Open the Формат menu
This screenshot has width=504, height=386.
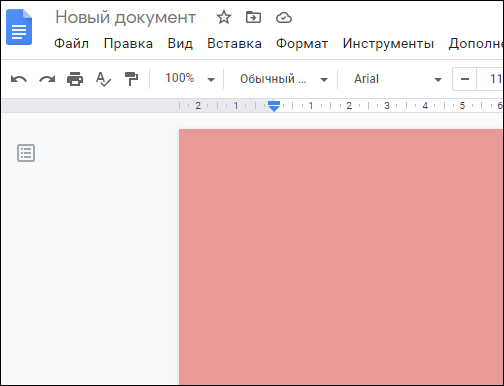(x=302, y=44)
